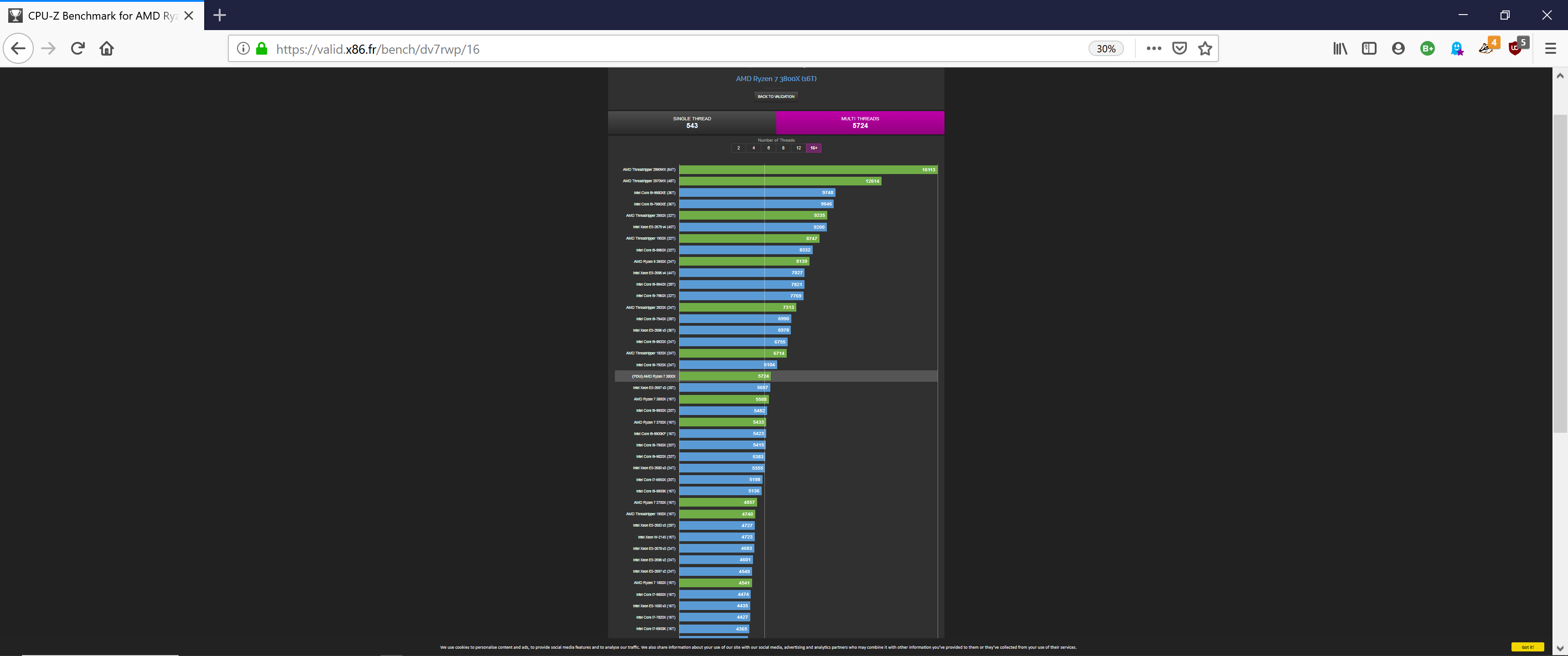Reload the current page
Viewport: 1568px width, 656px height.
pyautogui.click(x=77, y=49)
